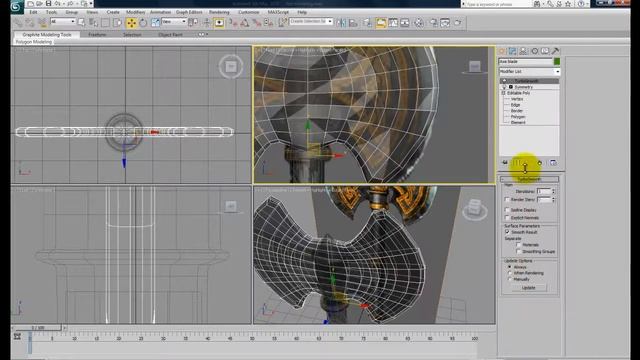Viewport: 640px width, 360px height.
Task: Adjust the Iterations spinner arrows
Action: [x=553, y=191]
